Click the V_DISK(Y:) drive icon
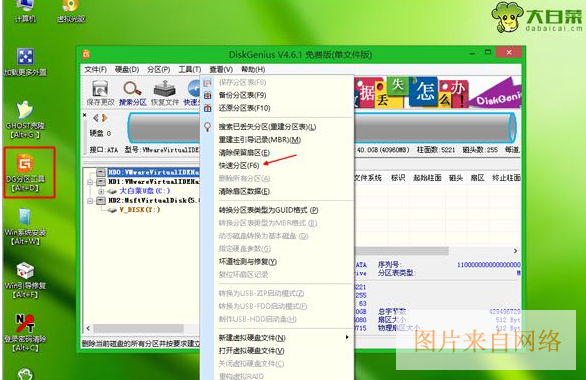This screenshot has height=380, width=586. 112,210
